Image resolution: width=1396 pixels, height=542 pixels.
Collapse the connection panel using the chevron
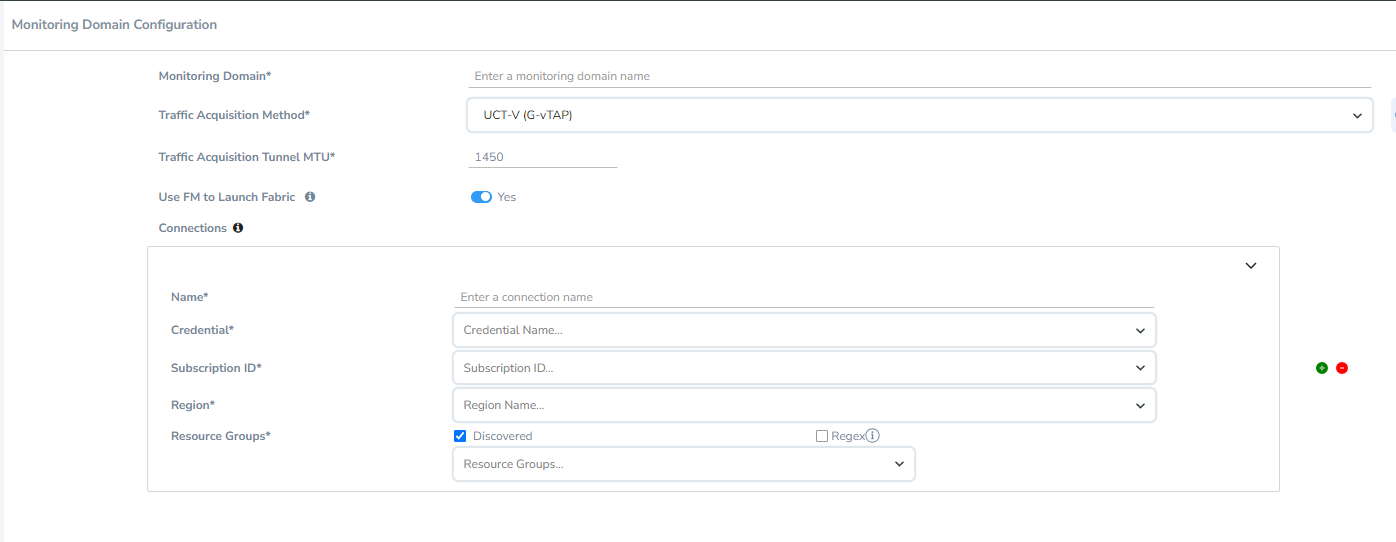coord(1250,266)
